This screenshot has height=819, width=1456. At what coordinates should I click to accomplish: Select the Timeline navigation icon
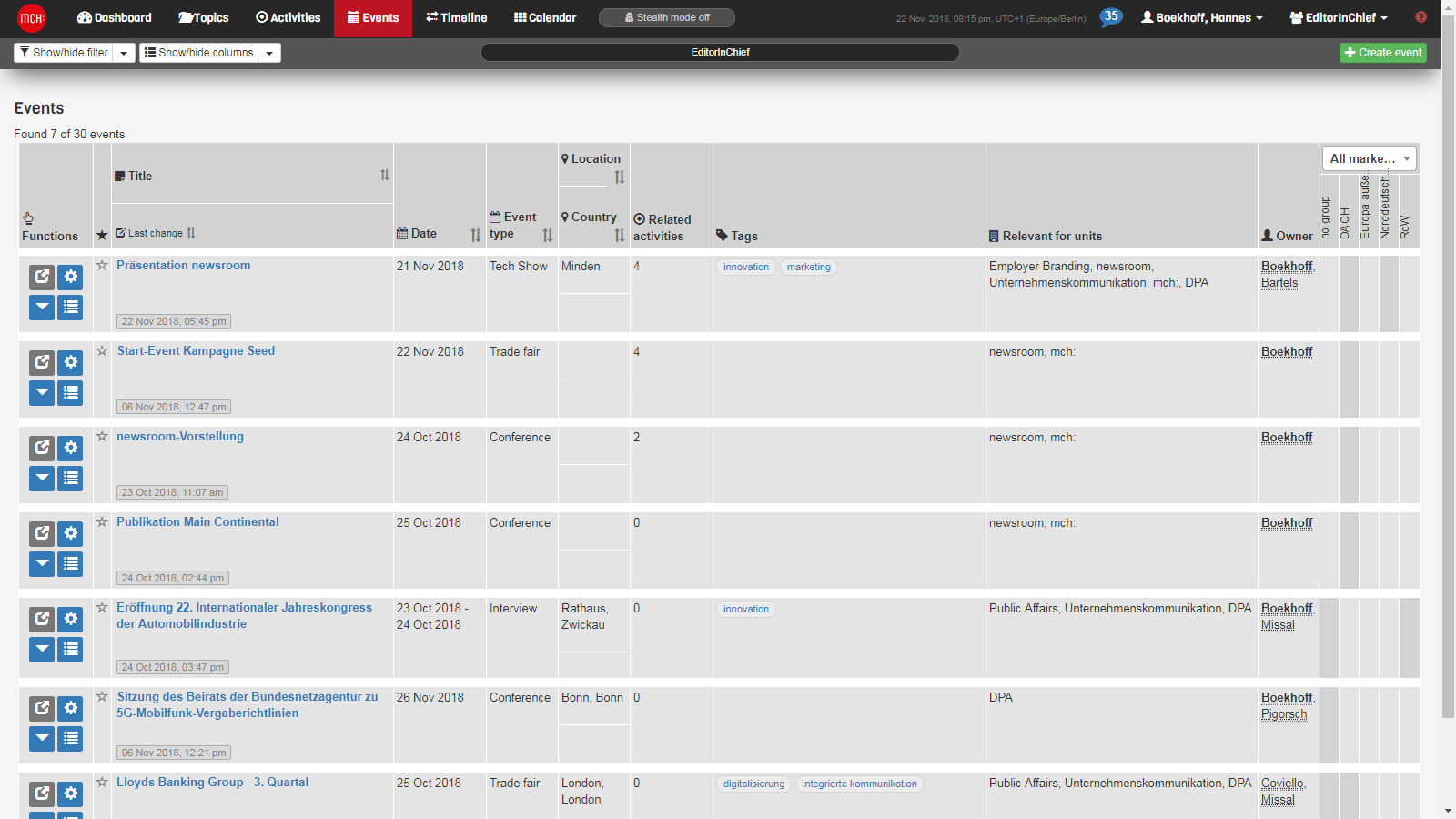(456, 17)
